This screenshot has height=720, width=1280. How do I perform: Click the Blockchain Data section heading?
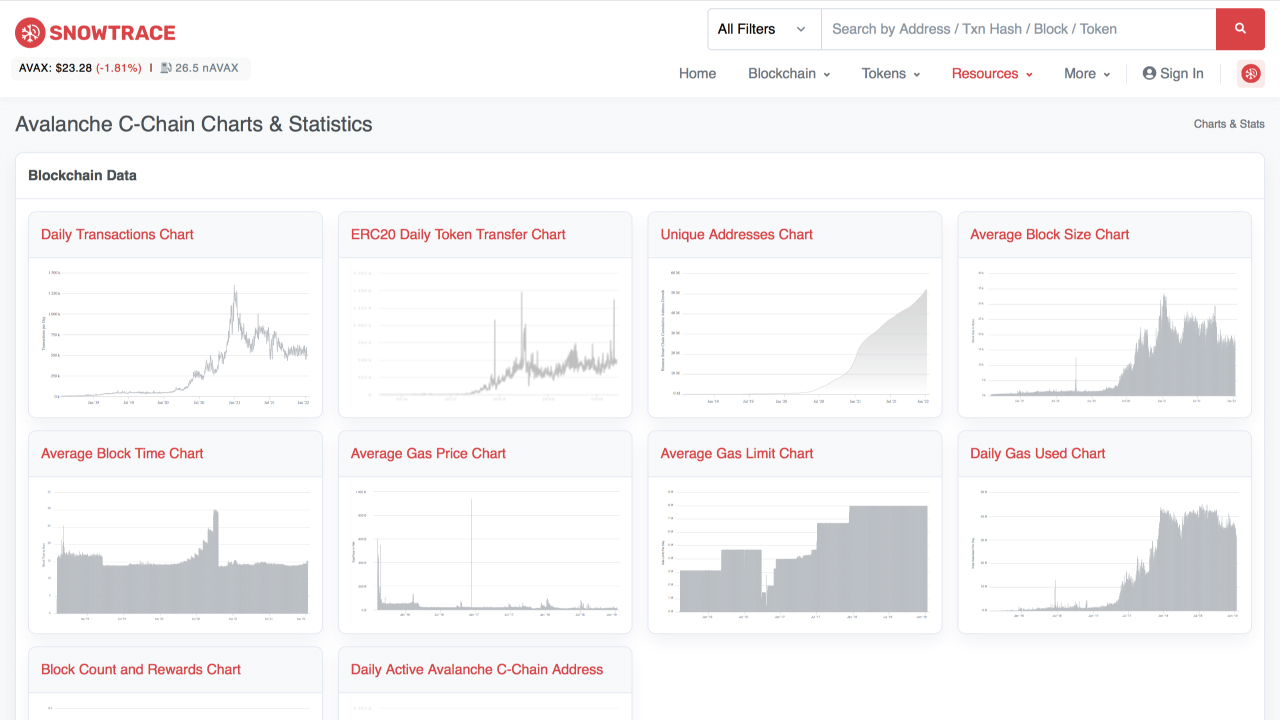point(82,175)
